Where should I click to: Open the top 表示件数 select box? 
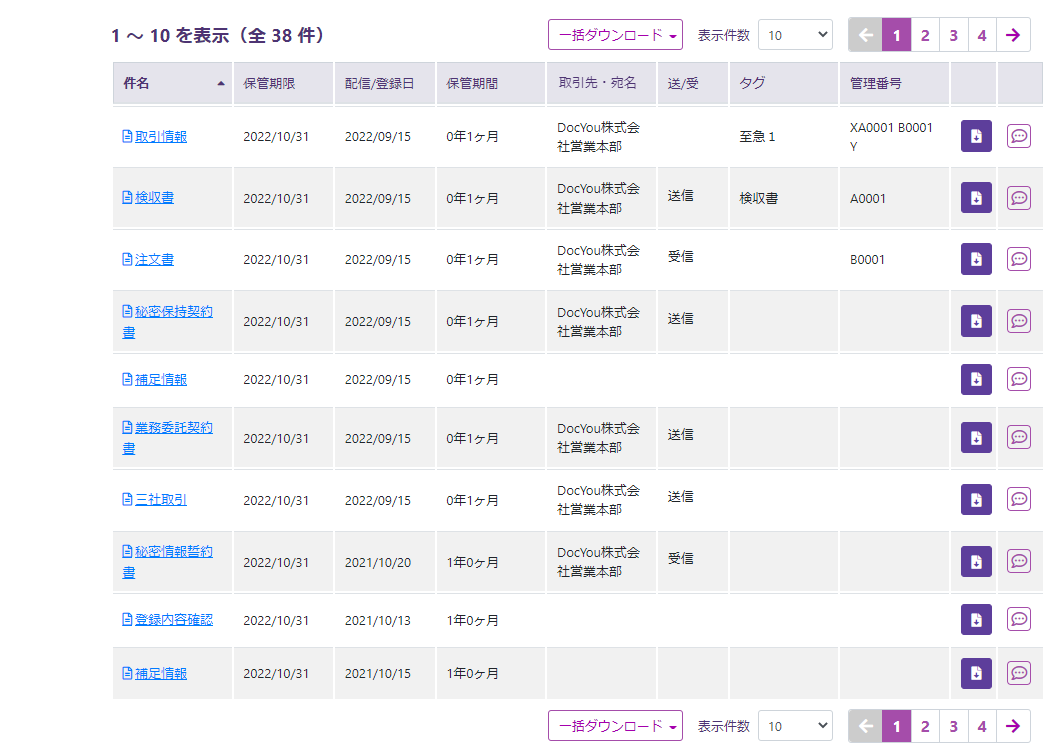[795, 35]
